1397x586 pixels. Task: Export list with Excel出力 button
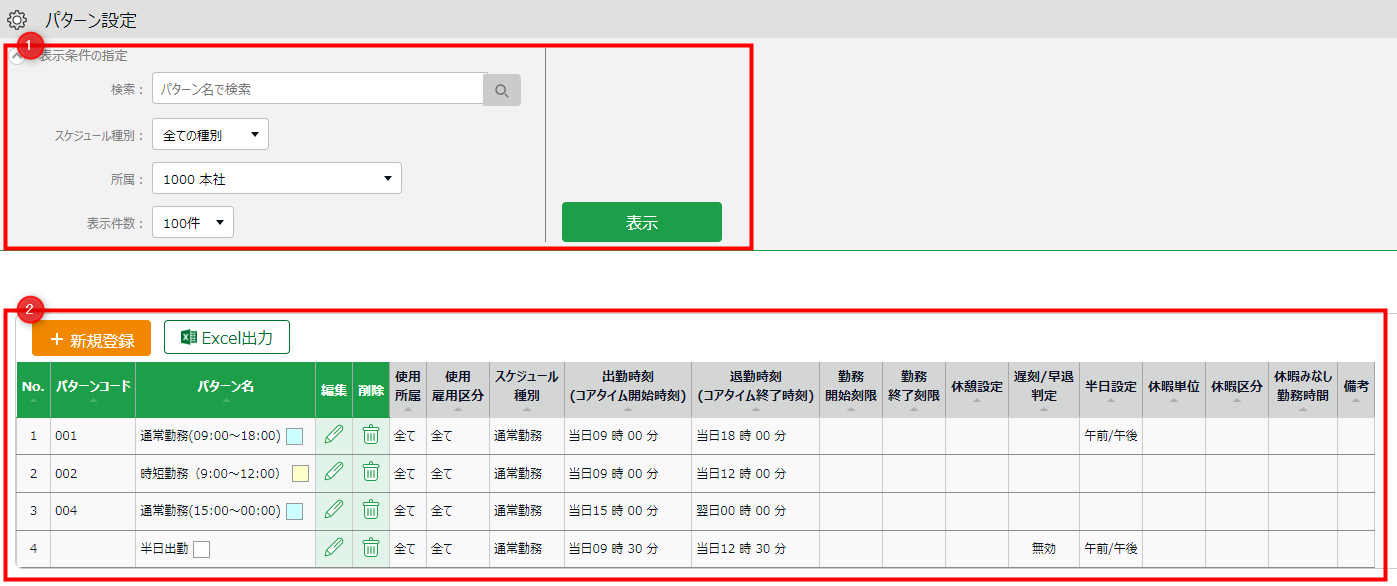(227, 338)
